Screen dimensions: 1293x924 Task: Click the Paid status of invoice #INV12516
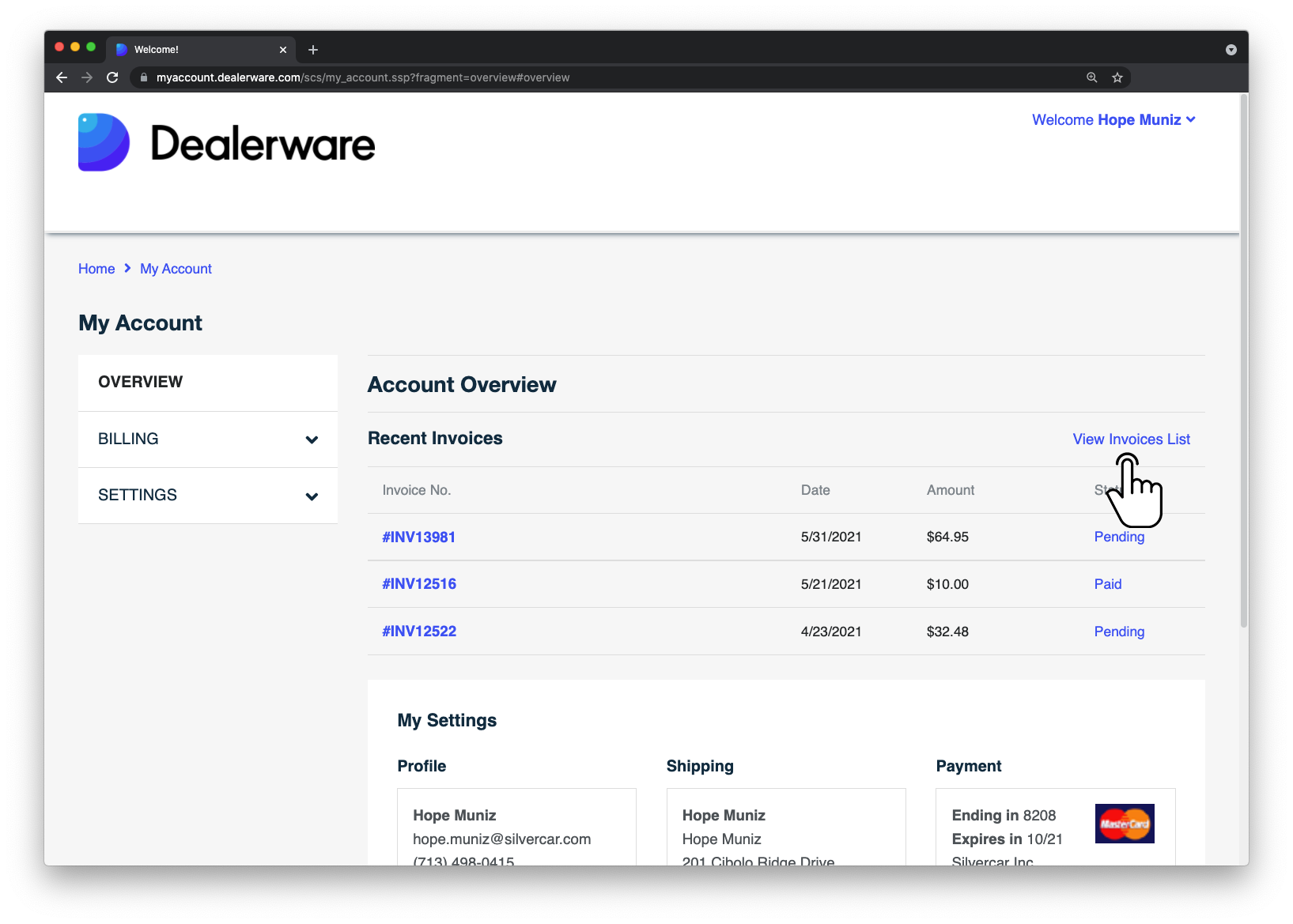1107,584
